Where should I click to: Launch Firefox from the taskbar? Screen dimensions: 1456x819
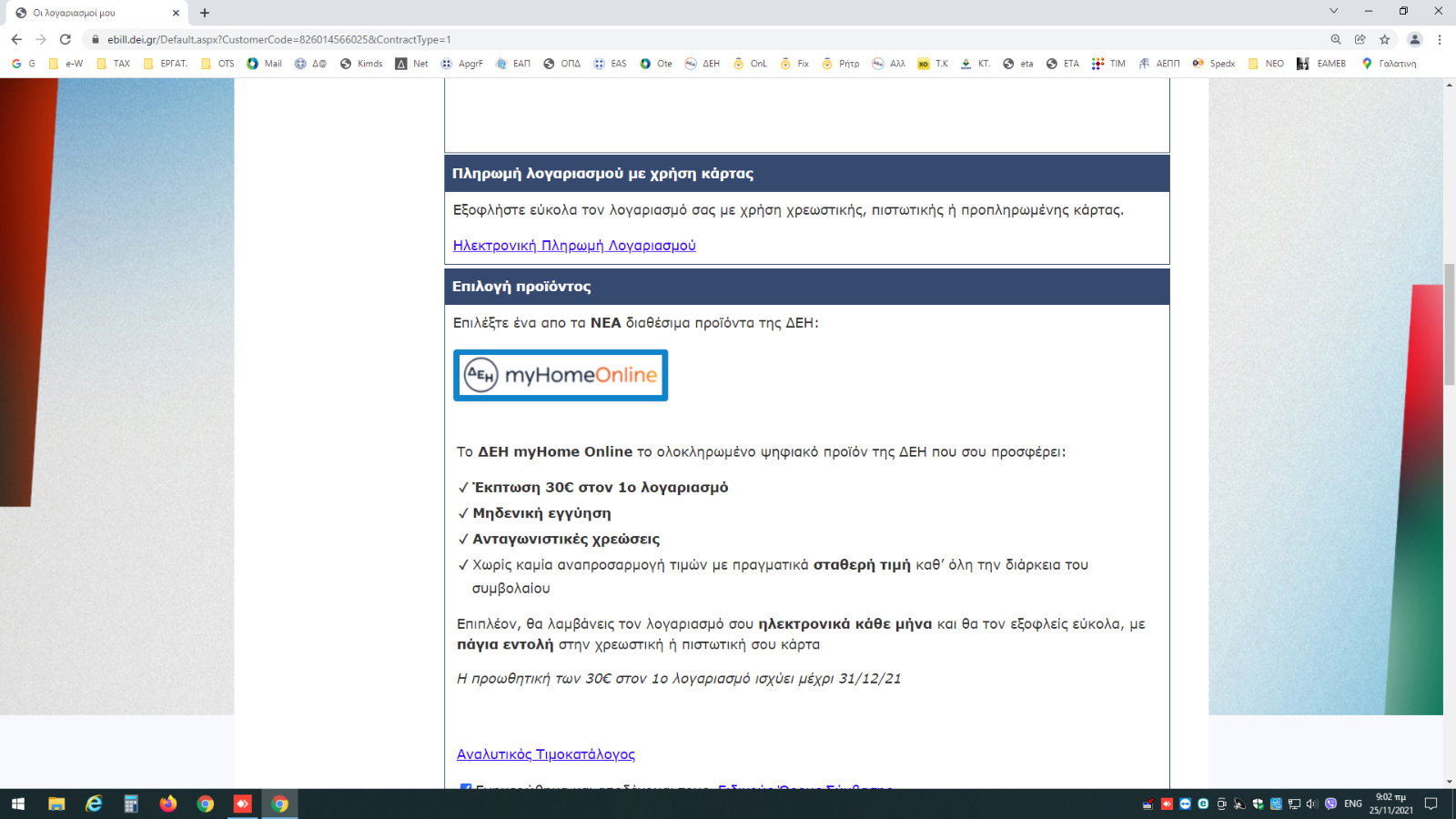click(168, 804)
